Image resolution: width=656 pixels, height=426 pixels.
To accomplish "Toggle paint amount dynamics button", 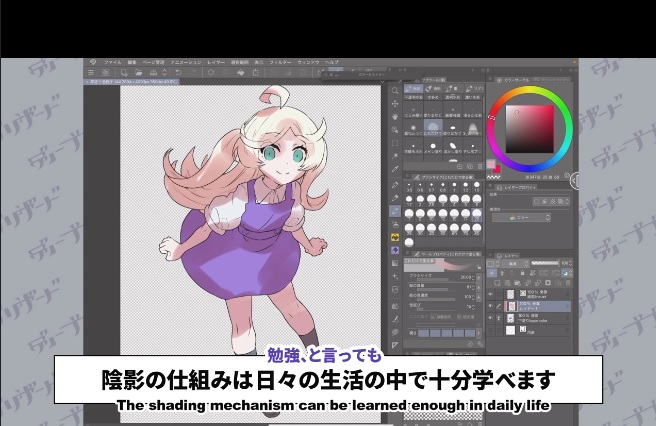I will [x=479, y=287].
